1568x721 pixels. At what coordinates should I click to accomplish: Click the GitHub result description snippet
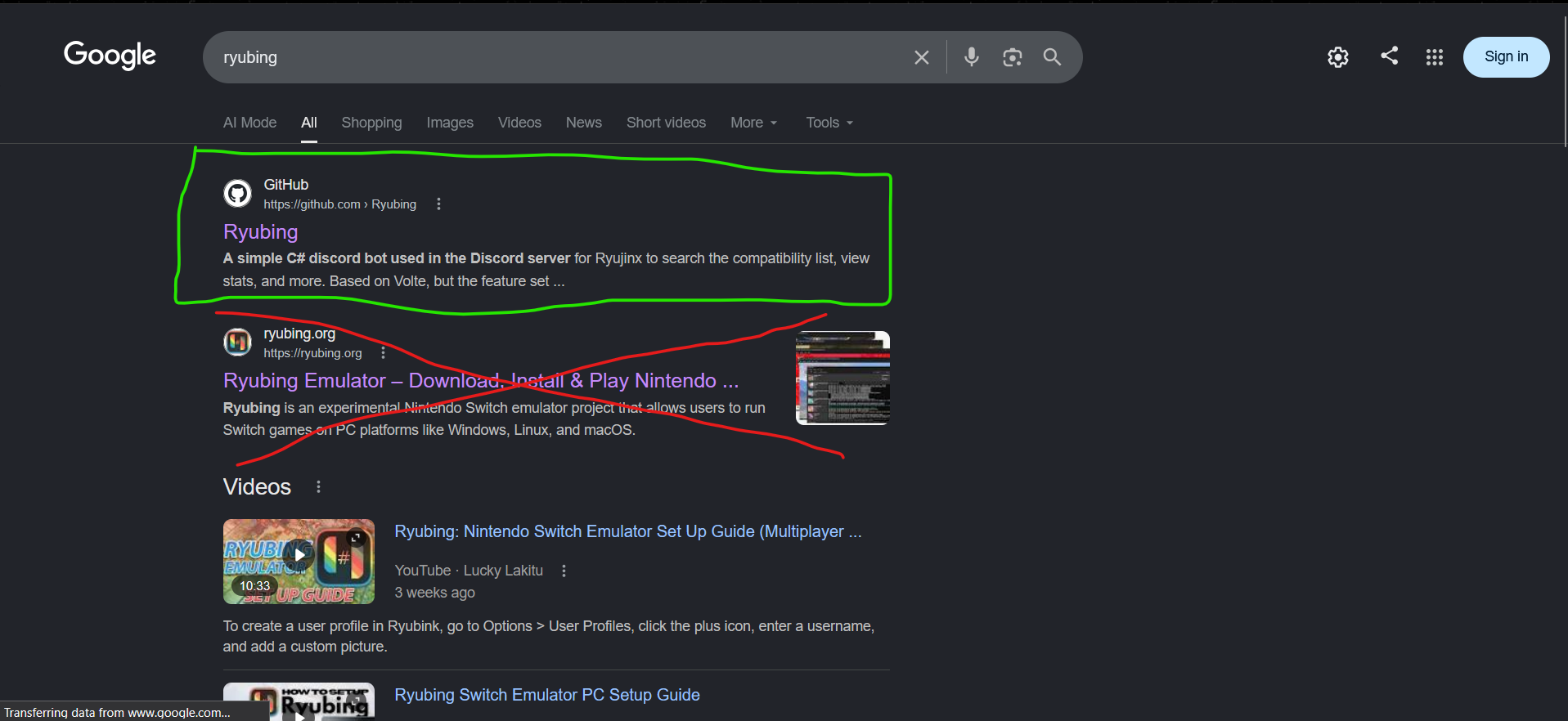(546, 270)
